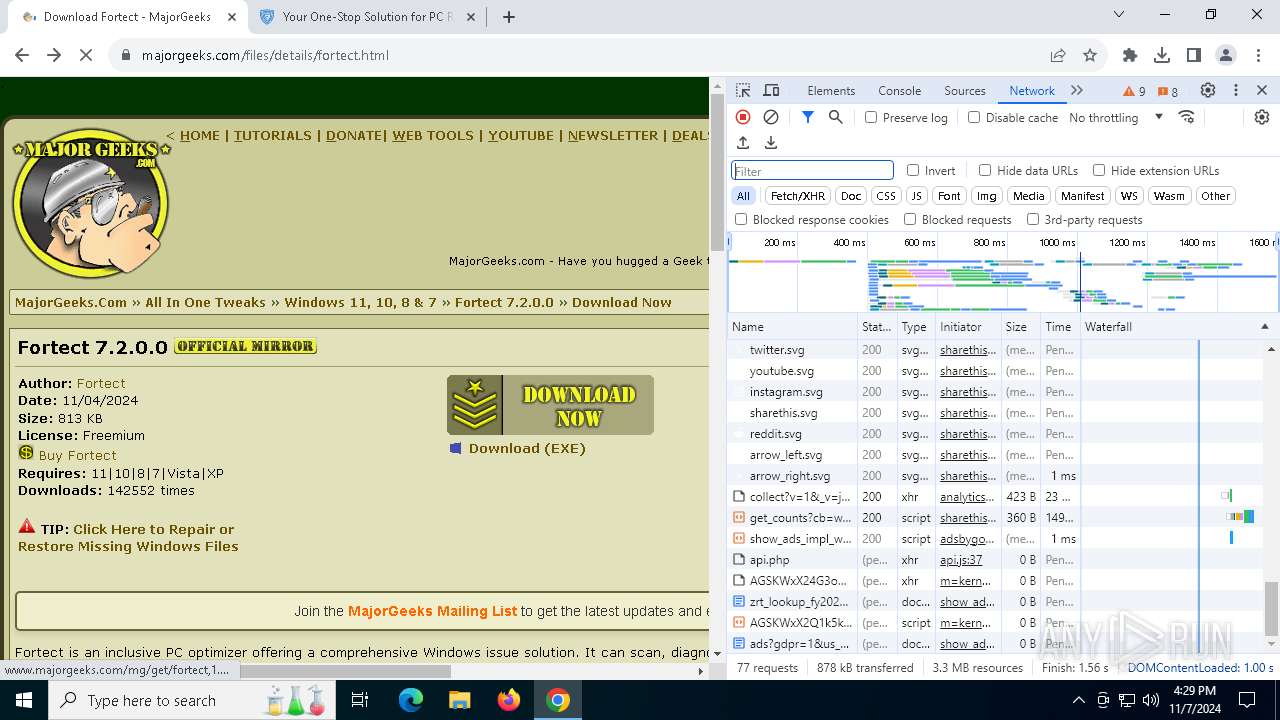Check Blocked response cookies
Screen dimensions: 1280x720
[x=741, y=219]
